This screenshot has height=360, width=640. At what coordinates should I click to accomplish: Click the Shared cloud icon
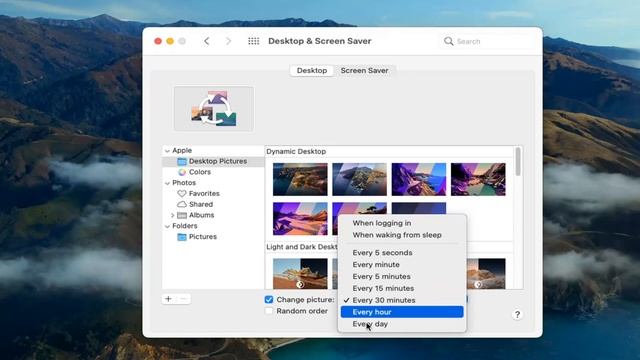tap(182, 204)
